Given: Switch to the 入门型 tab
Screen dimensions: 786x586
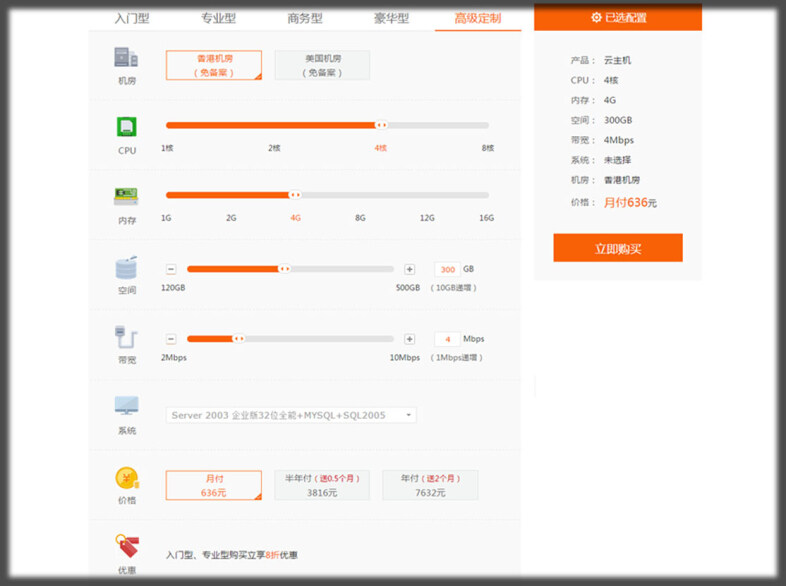Looking at the screenshot, I should point(132,18).
